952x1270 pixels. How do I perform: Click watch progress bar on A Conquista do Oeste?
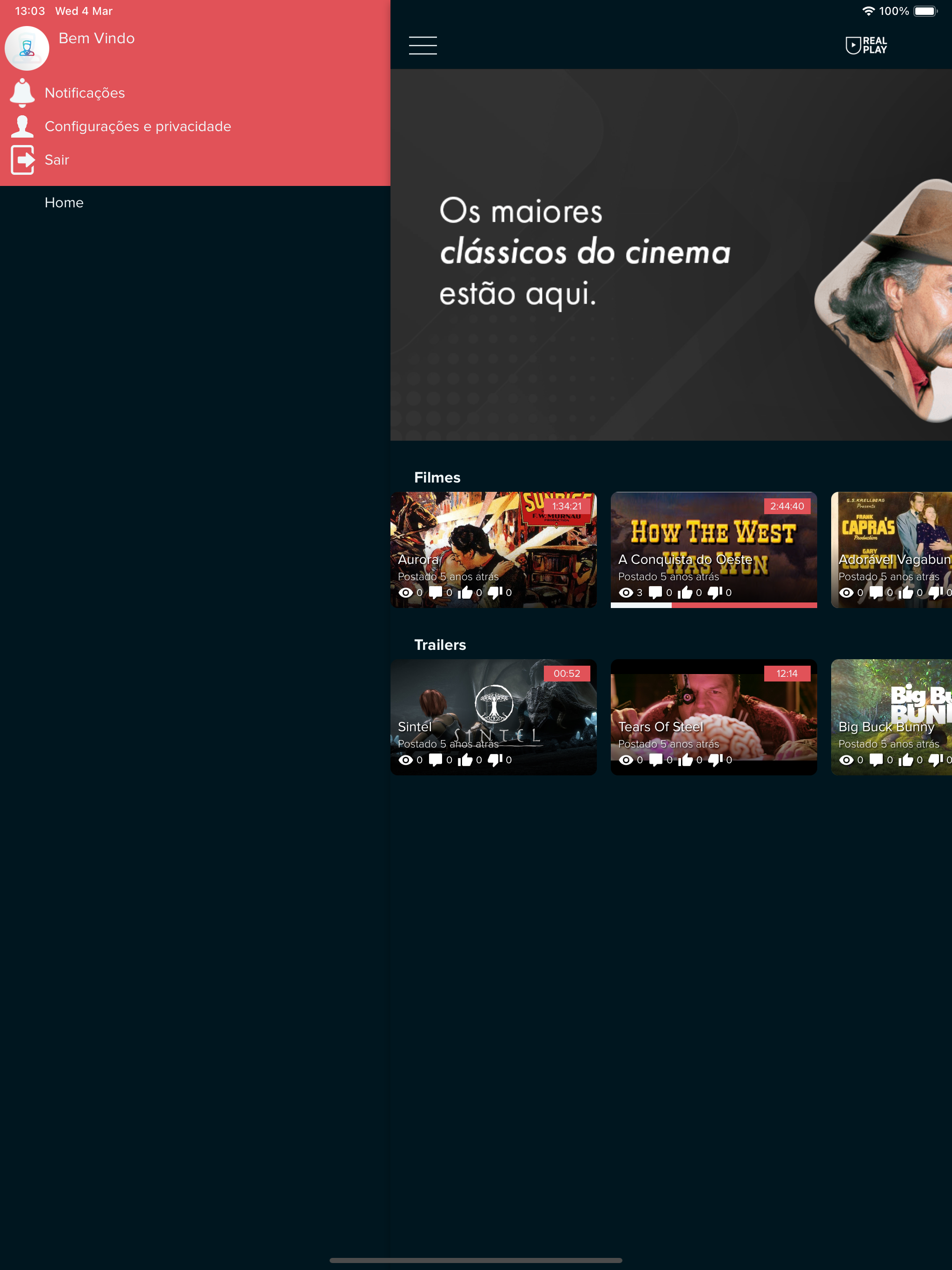(714, 605)
